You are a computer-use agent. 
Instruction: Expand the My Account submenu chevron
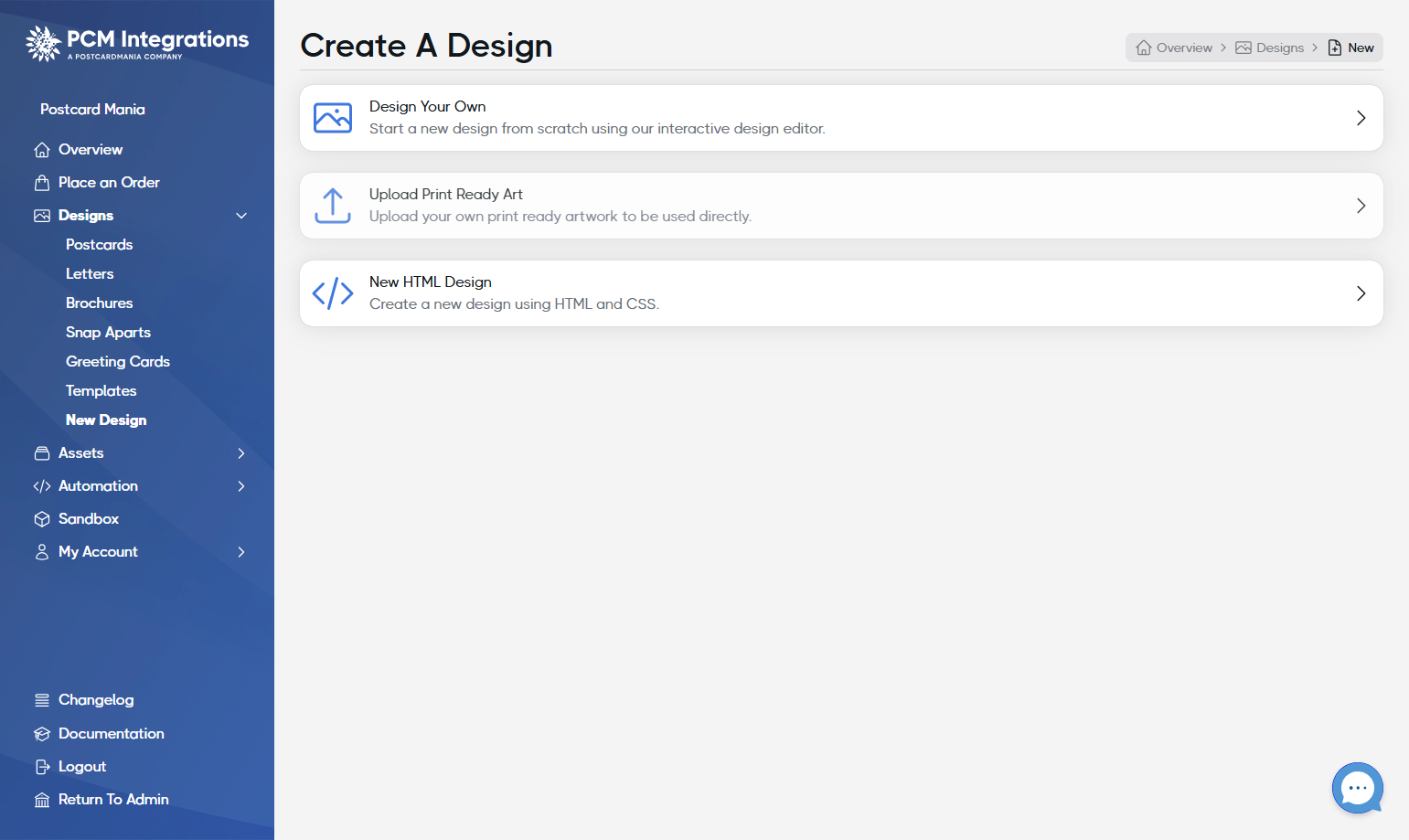241,552
